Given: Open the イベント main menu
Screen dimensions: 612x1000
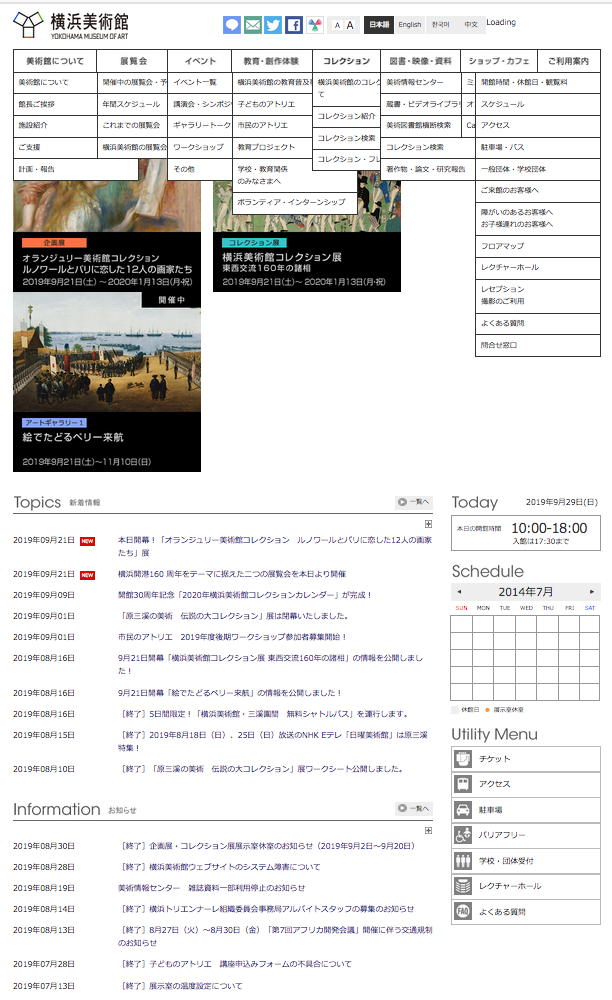Looking at the screenshot, I should 200,61.
